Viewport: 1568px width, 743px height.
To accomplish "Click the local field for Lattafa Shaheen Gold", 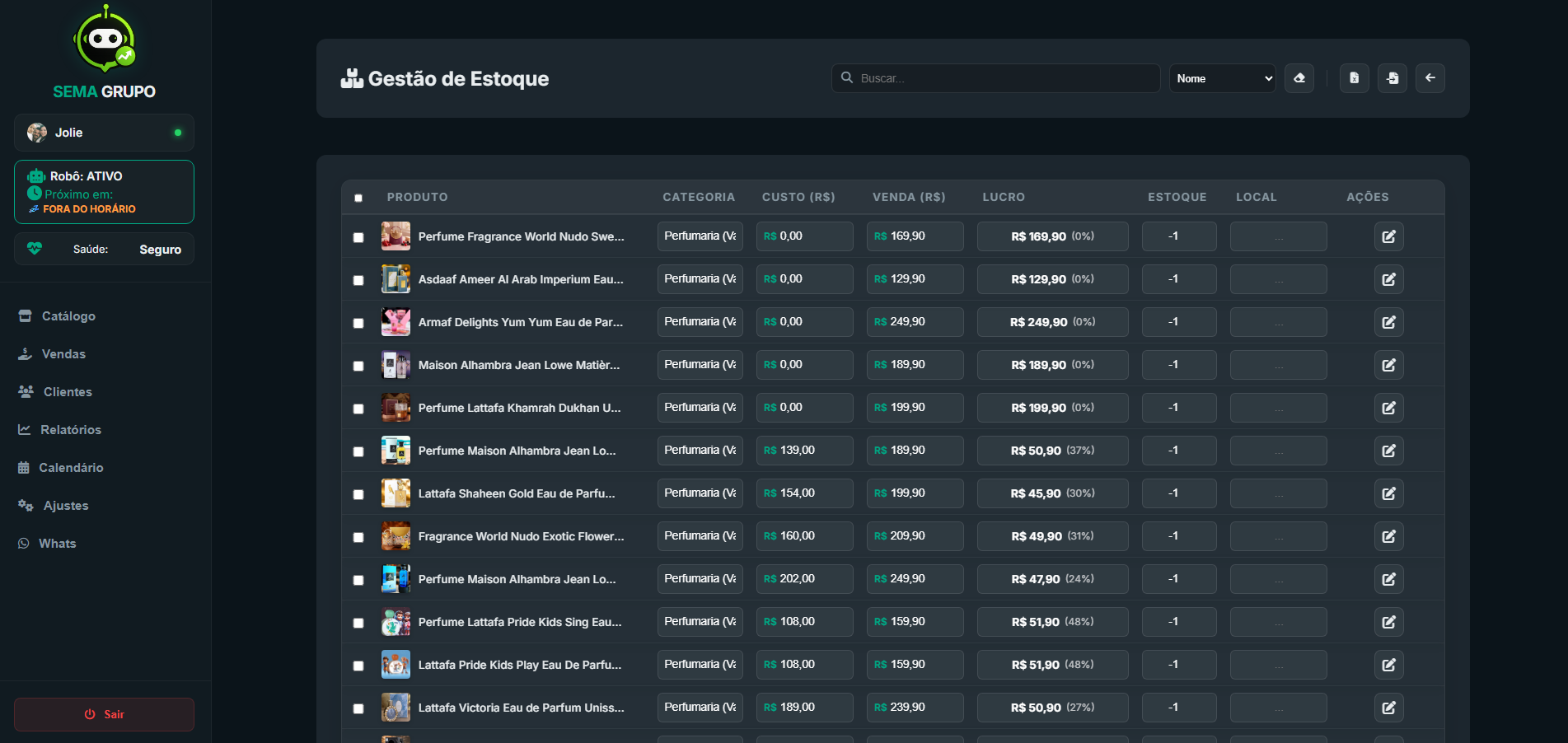I will tap(1279, 493).
